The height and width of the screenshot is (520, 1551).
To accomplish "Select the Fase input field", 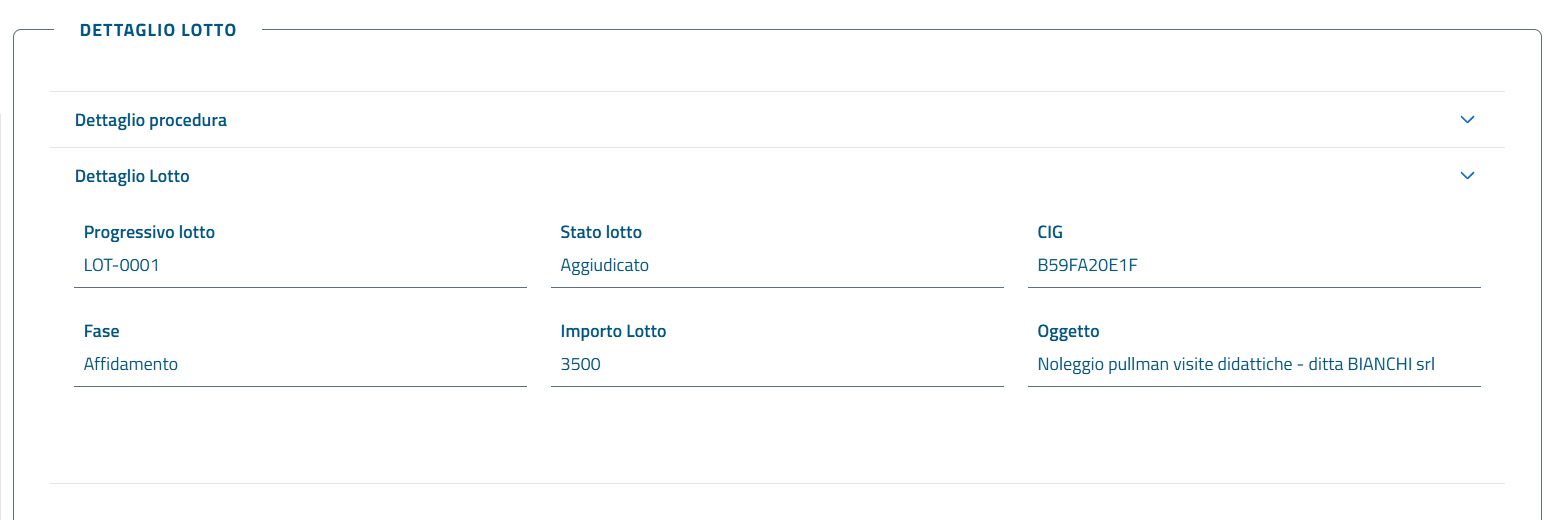I will [x=300, y=365].
